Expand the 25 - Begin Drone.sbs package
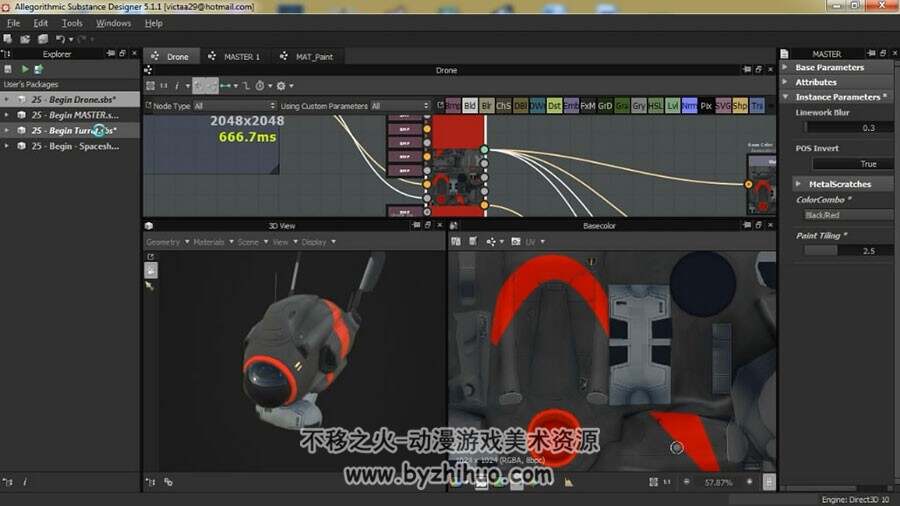The width and height of the screenshot is (900, 506). coord(6,99)
